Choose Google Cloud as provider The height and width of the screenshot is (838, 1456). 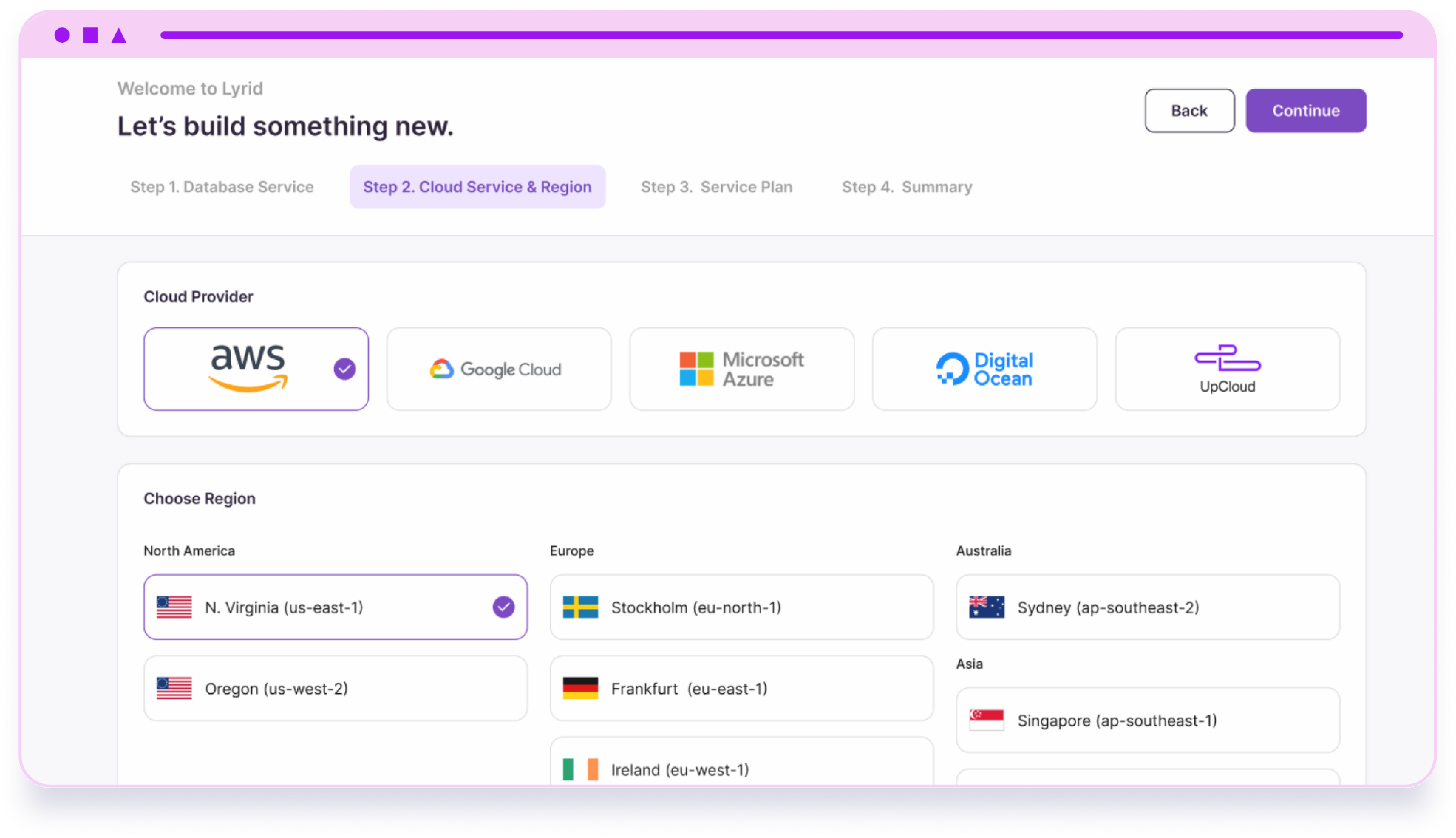click(499, 369)
